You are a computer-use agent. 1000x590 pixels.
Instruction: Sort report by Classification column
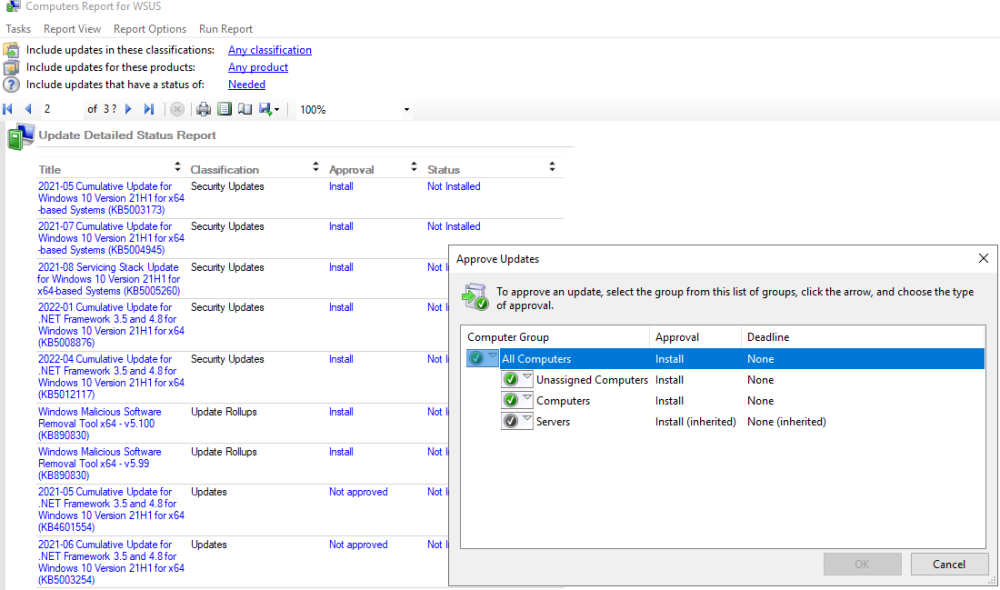coord(316,166)
